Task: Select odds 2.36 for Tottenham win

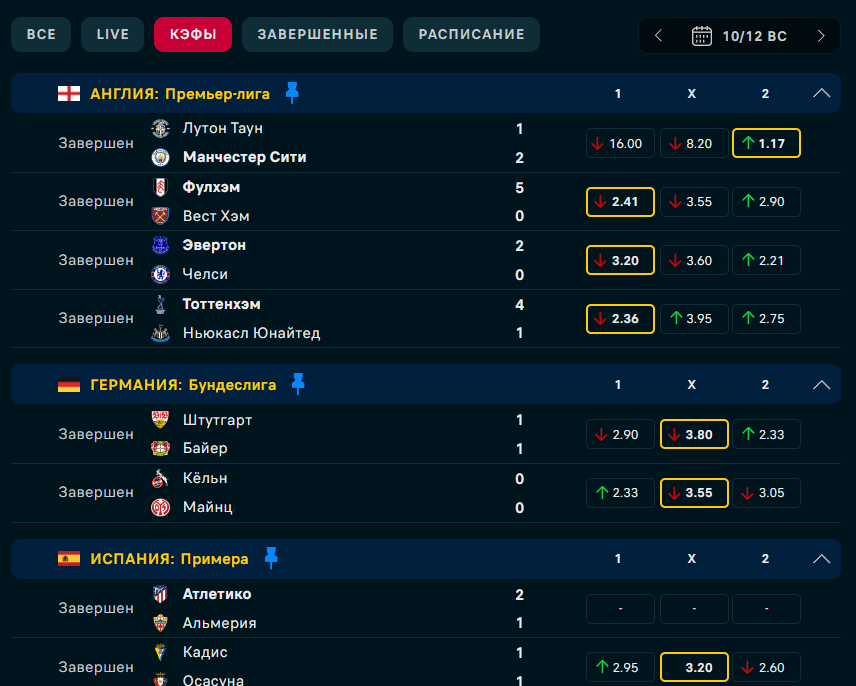Action: click(x=620, y=319)
